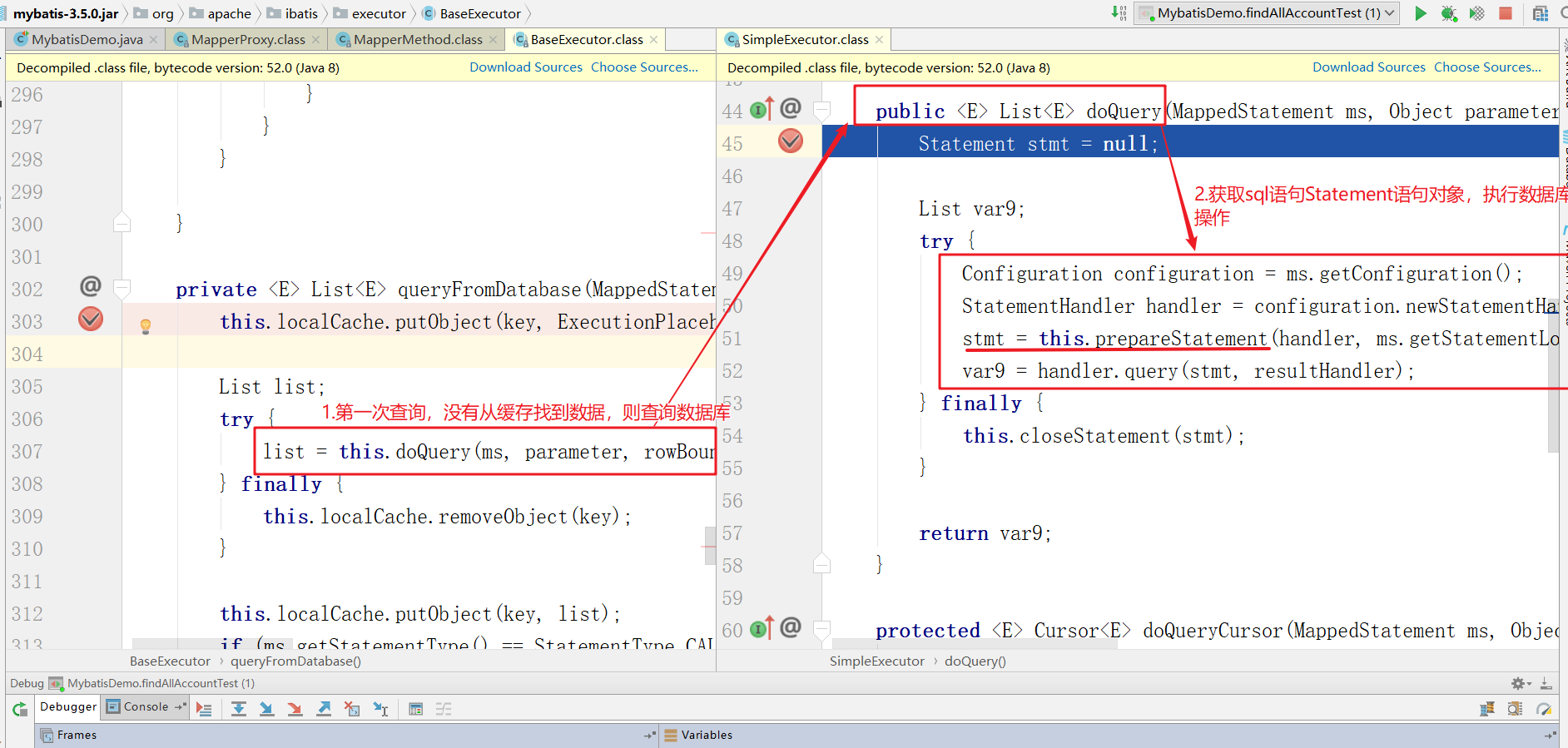
Task: Stop the running process with red square
Action: coord(1505,13)
